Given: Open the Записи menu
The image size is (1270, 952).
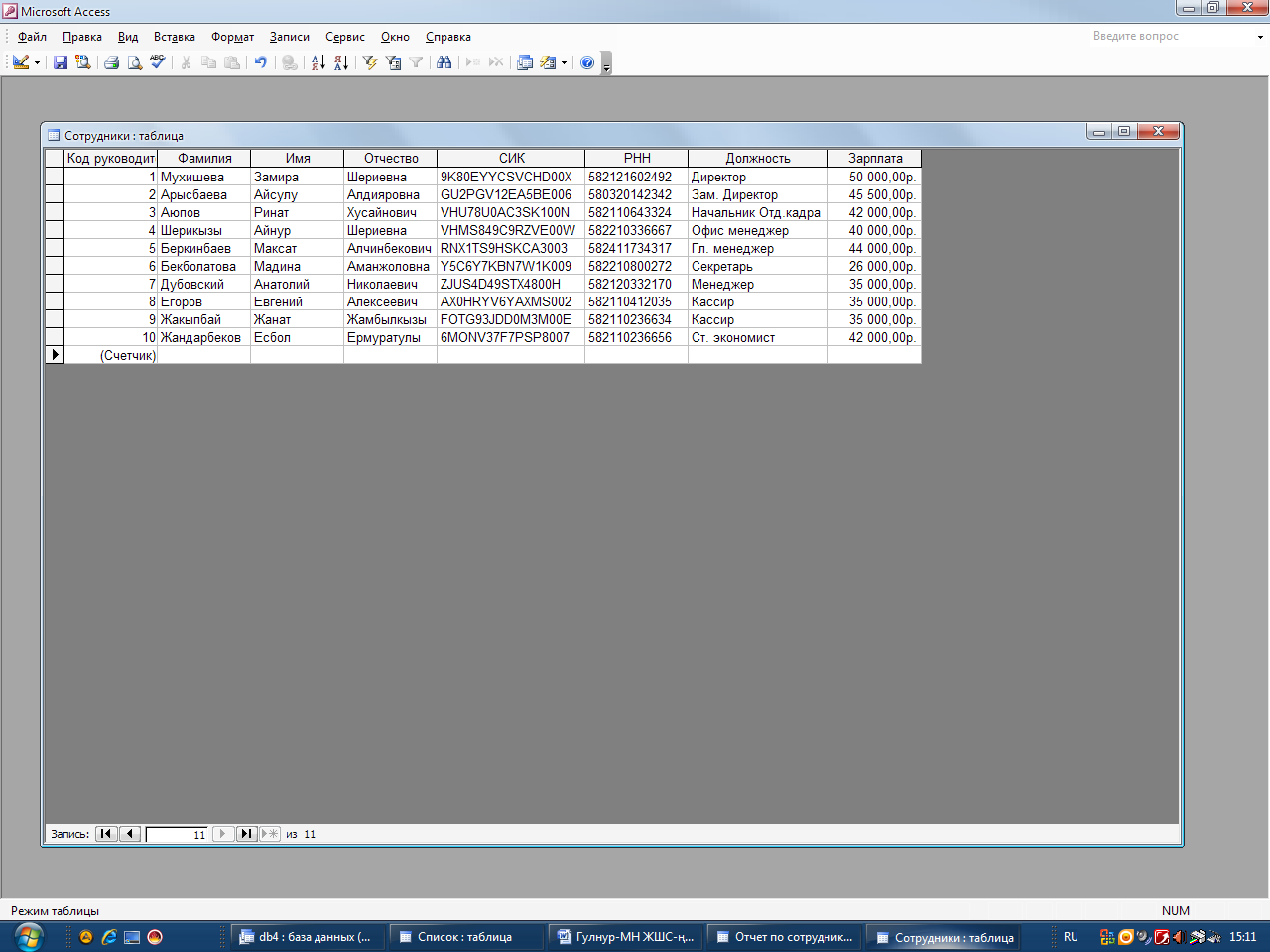Looking at the screenshot, I should [x=290, y=37].
